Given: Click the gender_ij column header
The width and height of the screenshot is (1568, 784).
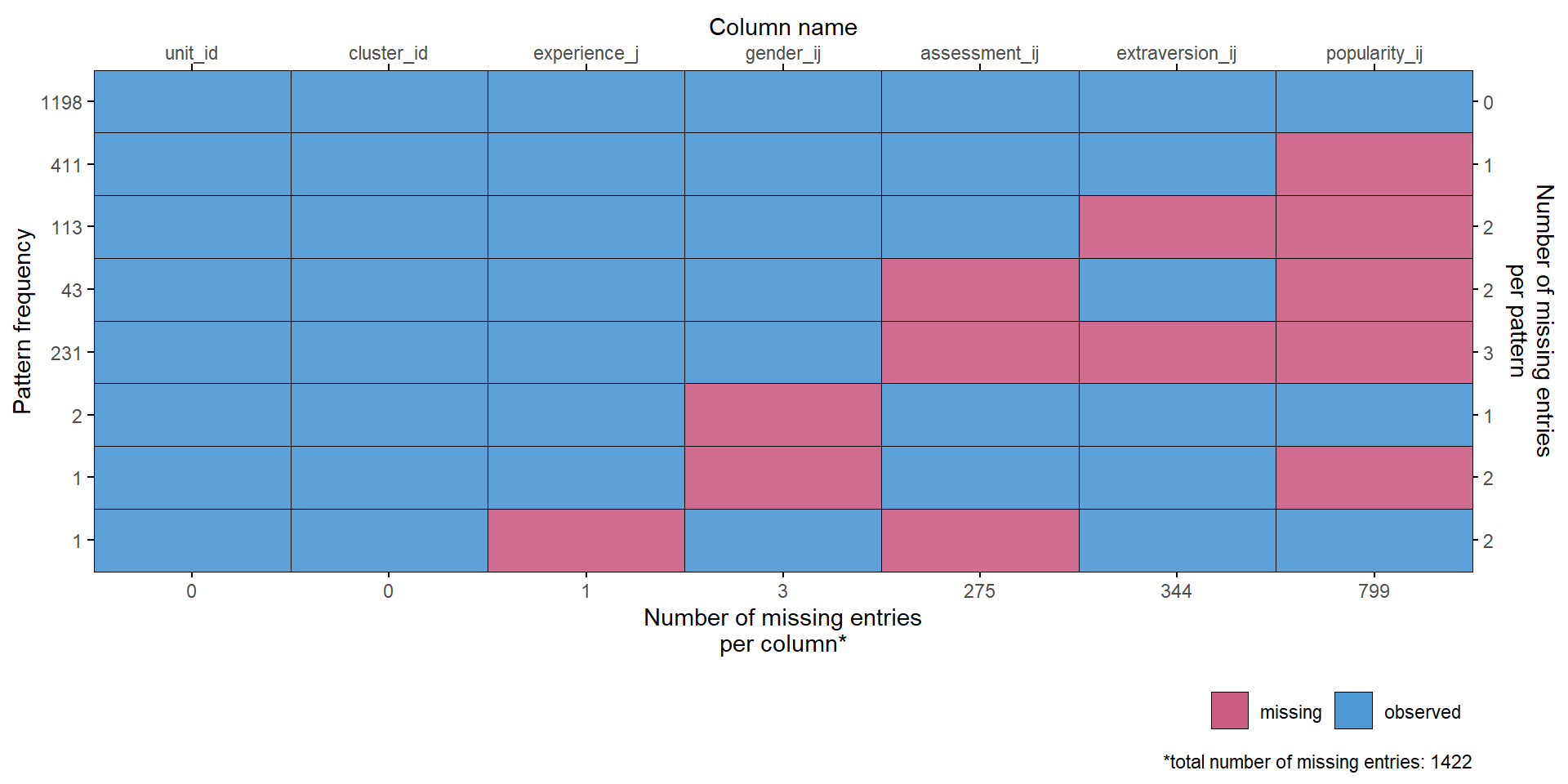Looking at the screenshot, I should coord(782,53).
